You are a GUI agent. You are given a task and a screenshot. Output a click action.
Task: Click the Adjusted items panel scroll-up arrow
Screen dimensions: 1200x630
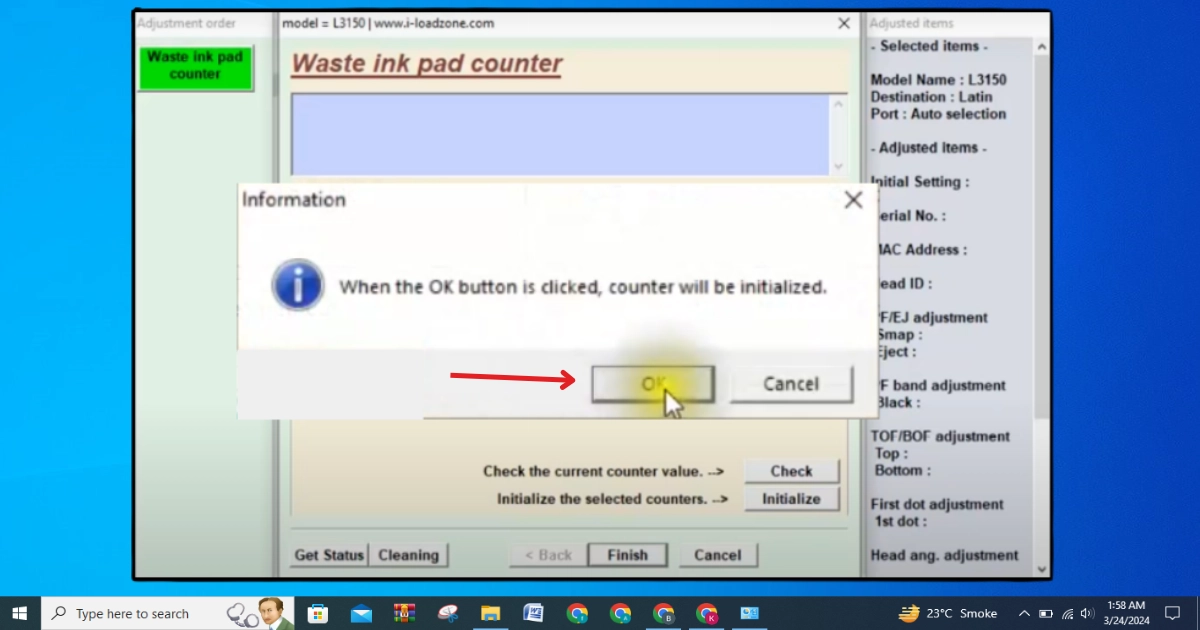click(1041, 47)
